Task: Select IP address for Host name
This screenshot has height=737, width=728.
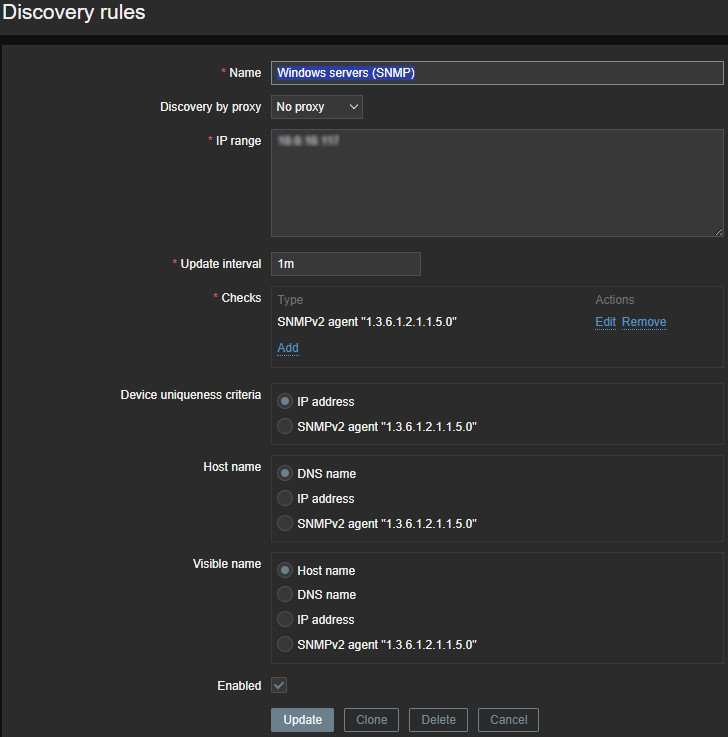Action: pos(286,498)
